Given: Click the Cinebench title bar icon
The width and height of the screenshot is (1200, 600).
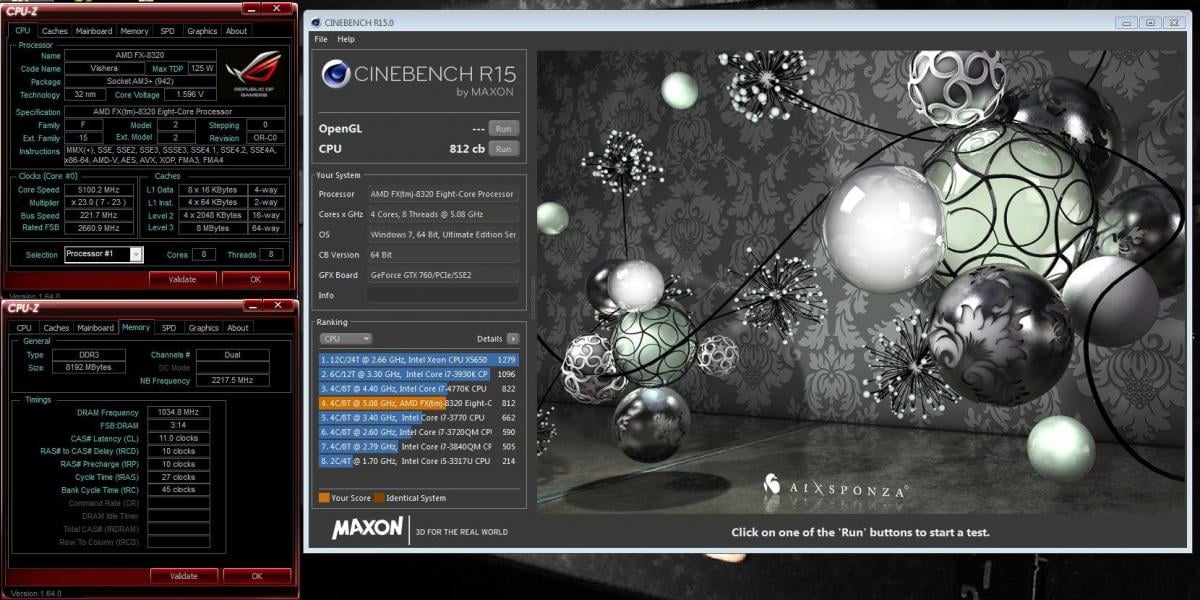Looking at the screenshot, I should point(316,21).
